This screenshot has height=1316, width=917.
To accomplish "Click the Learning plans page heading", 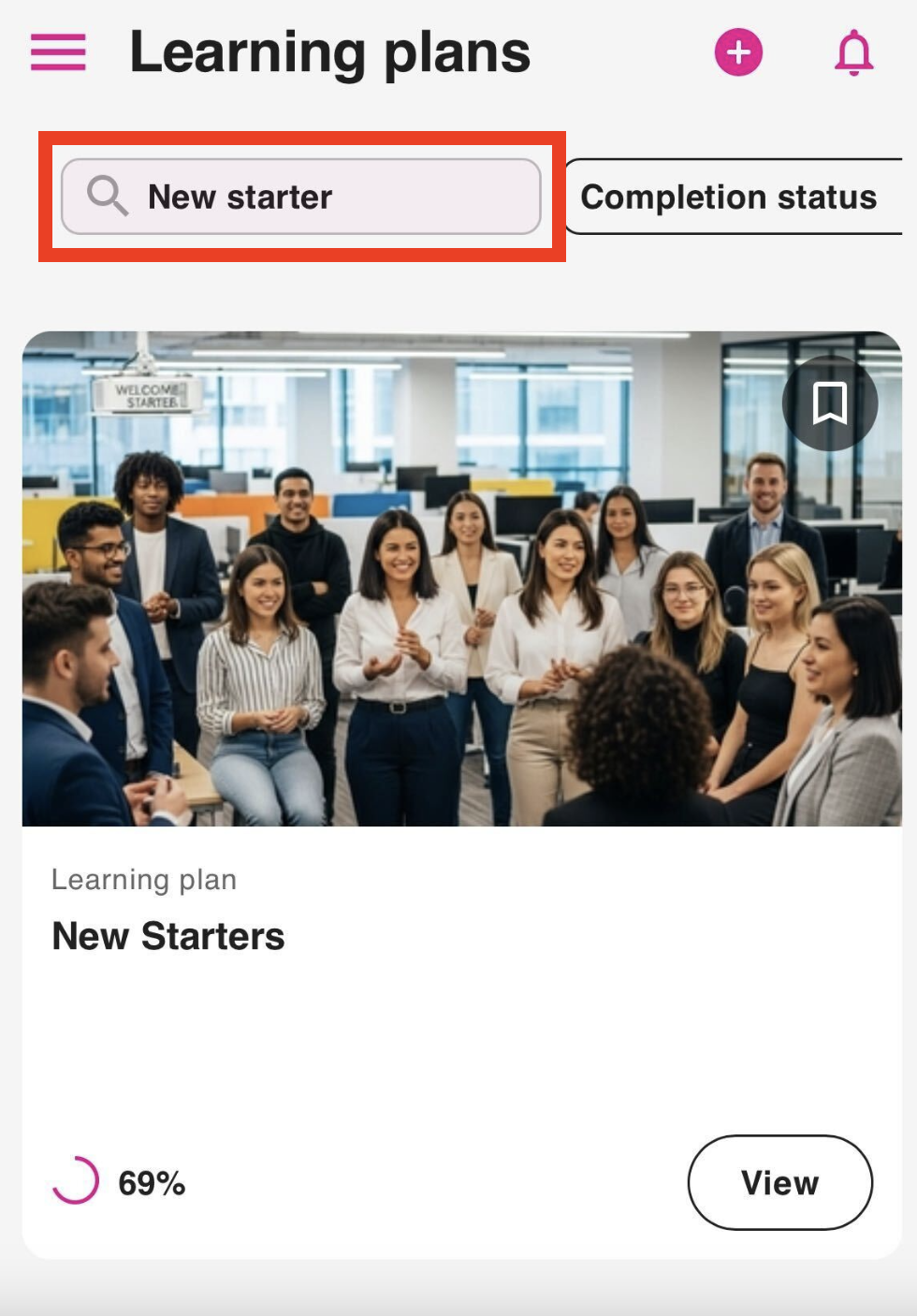I will 329,52.
